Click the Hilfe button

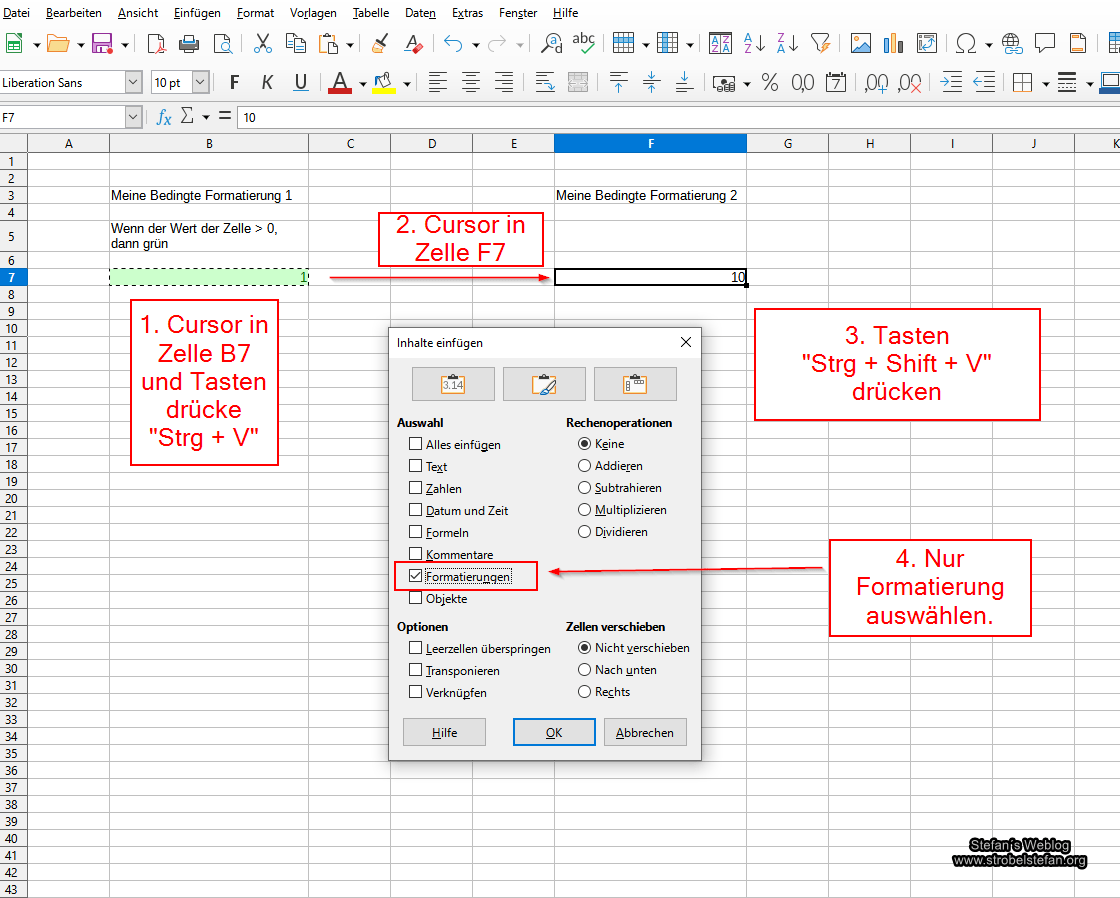444,732
